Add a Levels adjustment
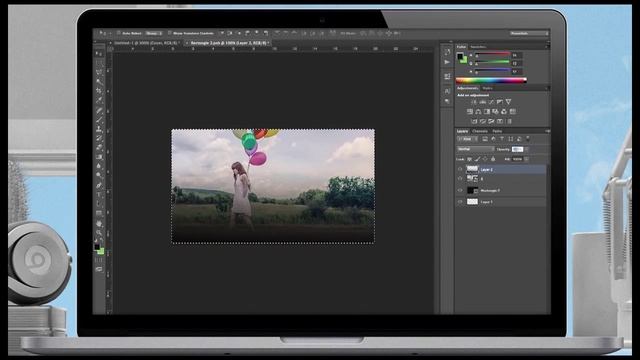 click(x=482, y=102)
